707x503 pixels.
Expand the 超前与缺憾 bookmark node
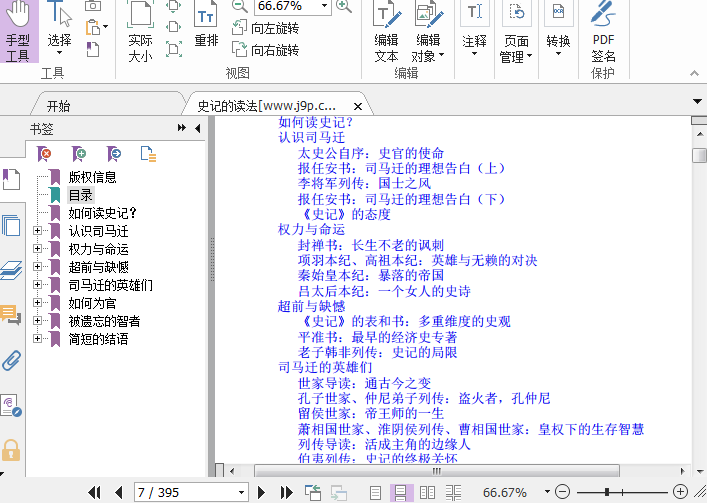point(37,267)
